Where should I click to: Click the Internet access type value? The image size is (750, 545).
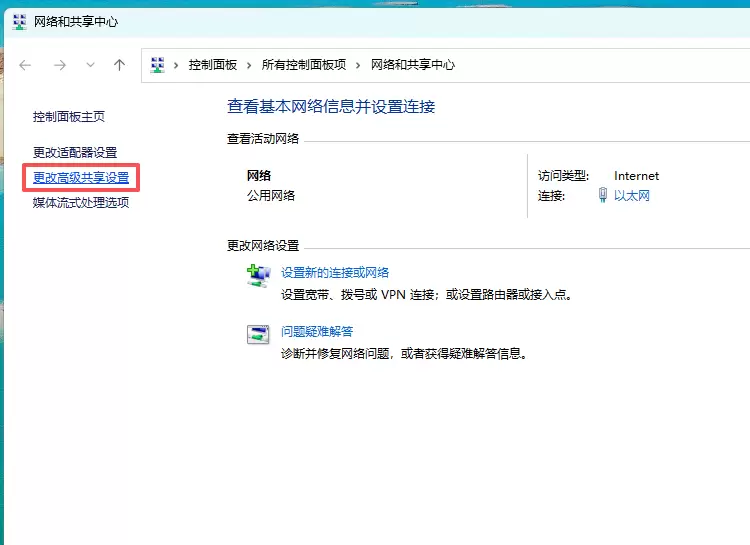click(636, 176)
